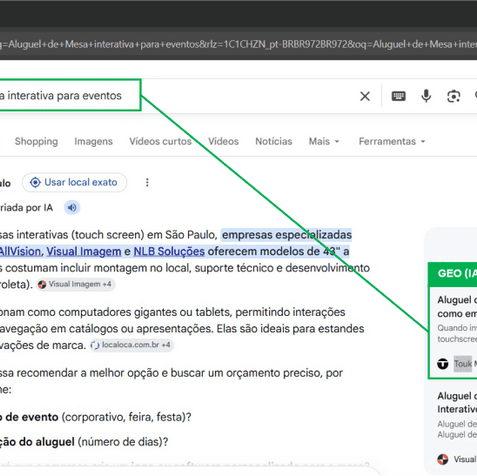Start voice search with the microphone icon

click(426, 96)
